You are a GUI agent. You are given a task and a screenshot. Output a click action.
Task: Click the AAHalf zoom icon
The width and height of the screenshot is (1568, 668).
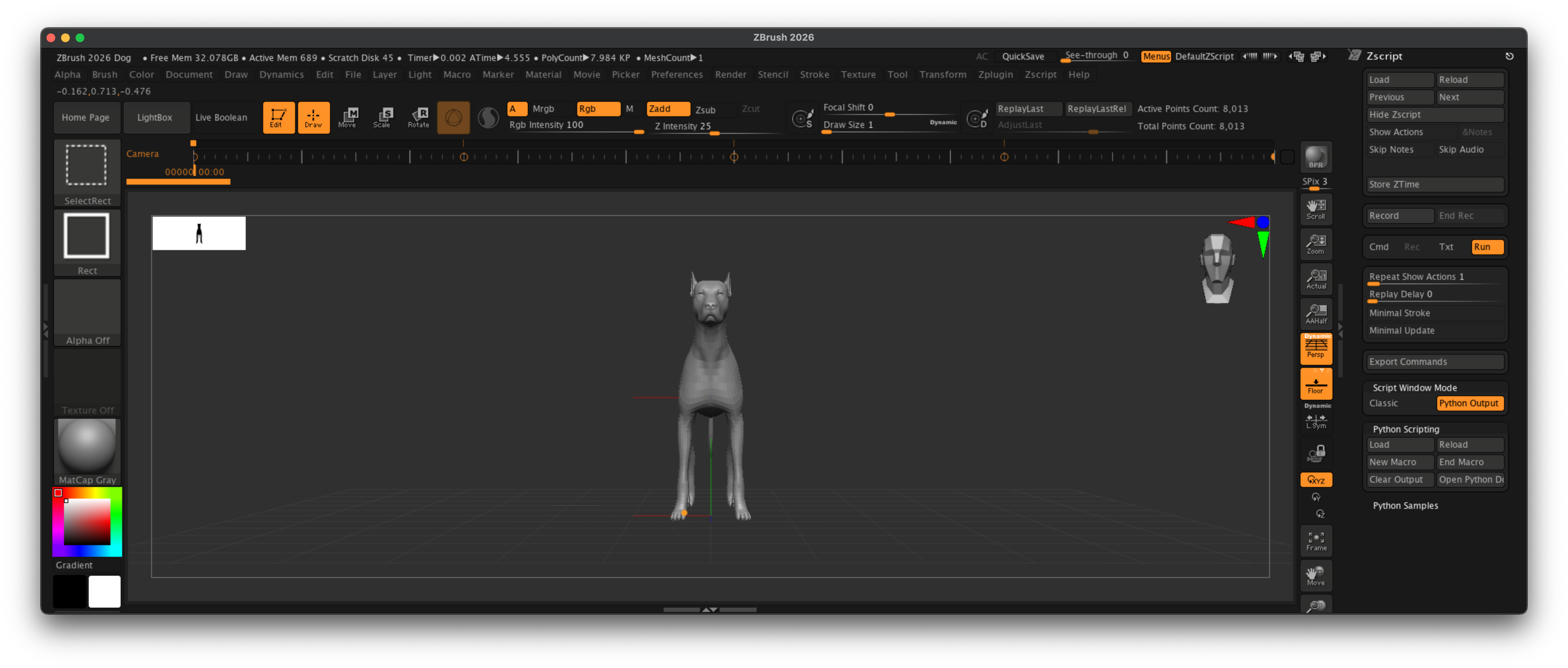point(1315,314)
